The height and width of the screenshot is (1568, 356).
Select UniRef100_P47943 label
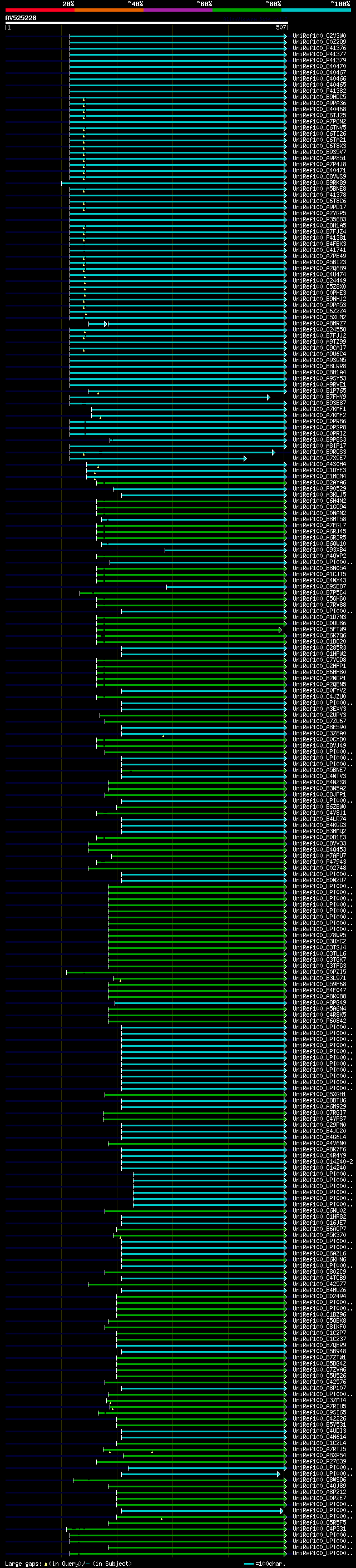pyautogui.click(x=319, y=862)
